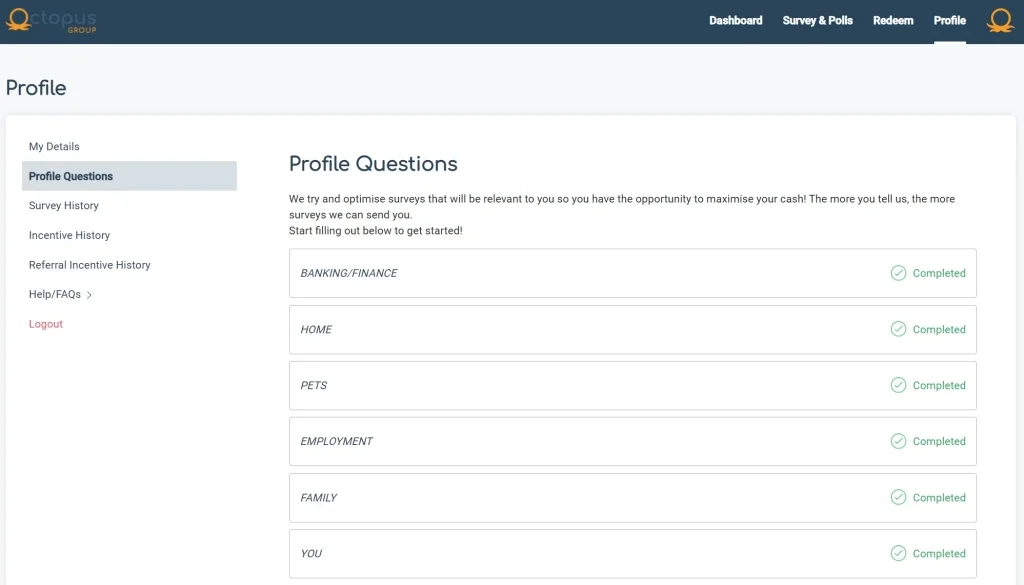Open the octopus profile avatar icon

coord(1000,21)
